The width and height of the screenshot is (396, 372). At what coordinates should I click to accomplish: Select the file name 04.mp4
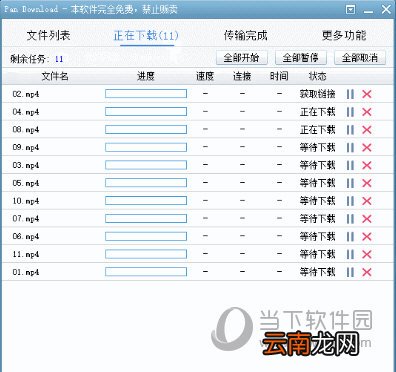[x=26, y=112]
